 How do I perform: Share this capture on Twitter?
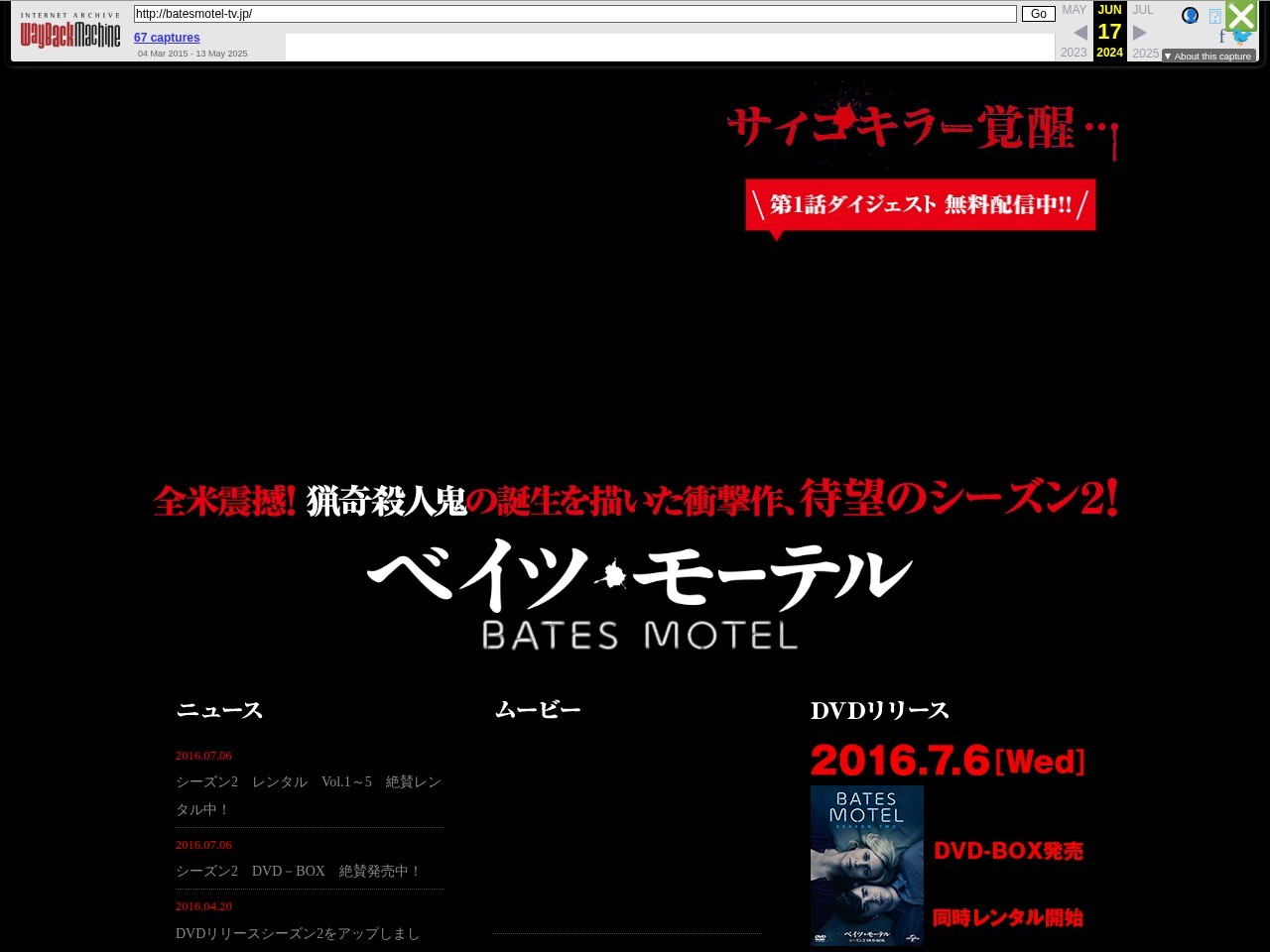point(1241,37)
